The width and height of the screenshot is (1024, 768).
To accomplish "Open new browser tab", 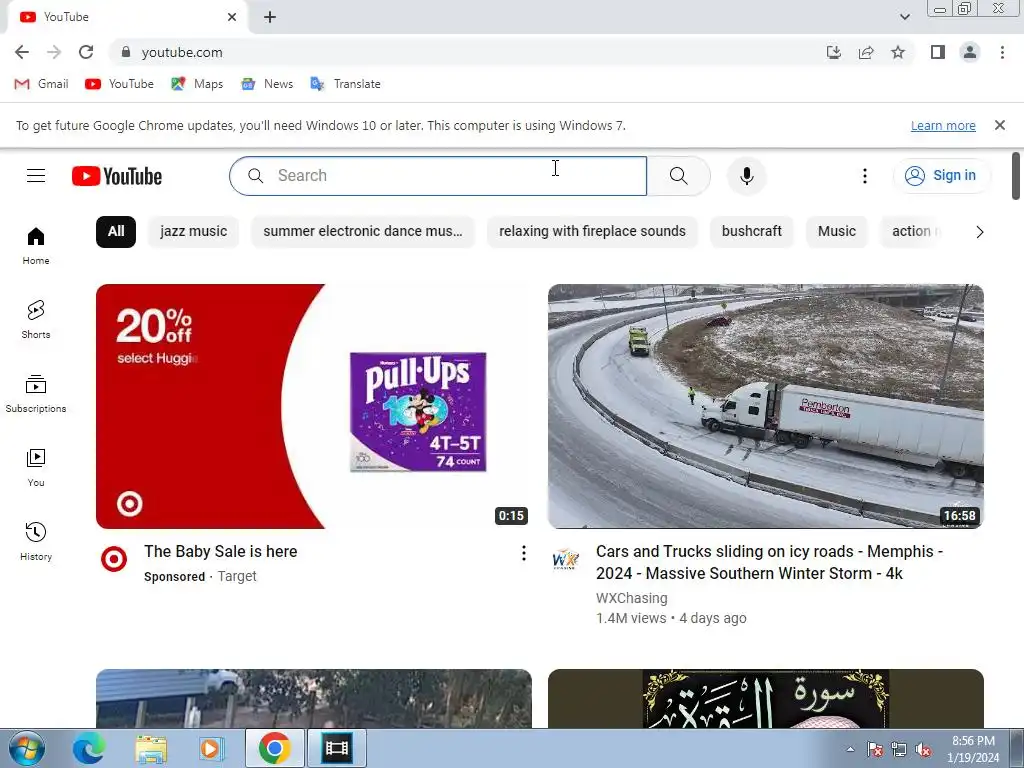I will [x=270, y=17].
